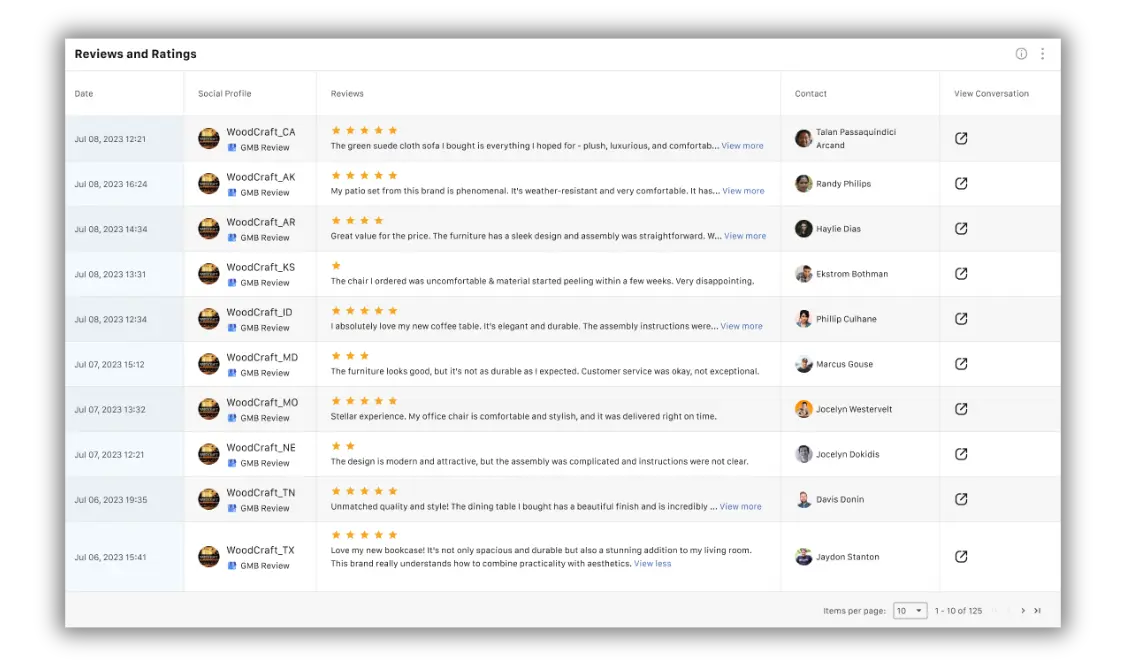The height and width of the screenshot is (666, 1126).
Task: Click View more on WoodCraft_ID review
Action: click(741, 326)
